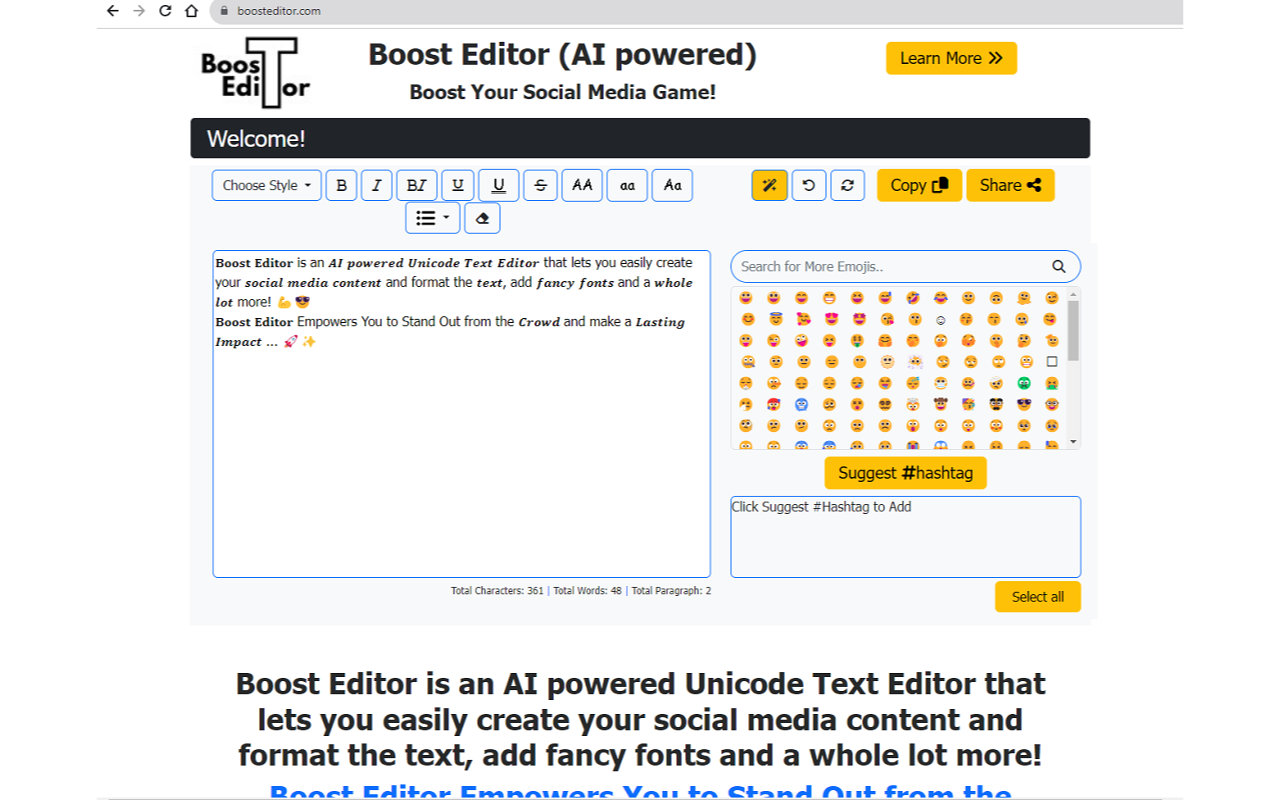Trigger the AI magic wand tool
Viewport: 1280px width, 800px height.
tap(769, 185)
